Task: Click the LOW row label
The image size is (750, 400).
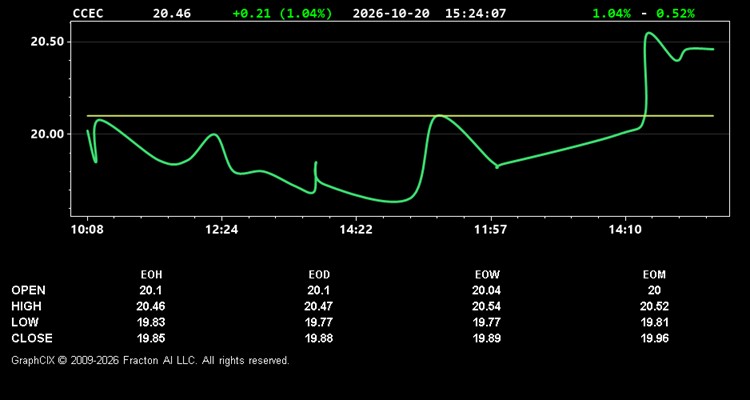Action: 25,322
